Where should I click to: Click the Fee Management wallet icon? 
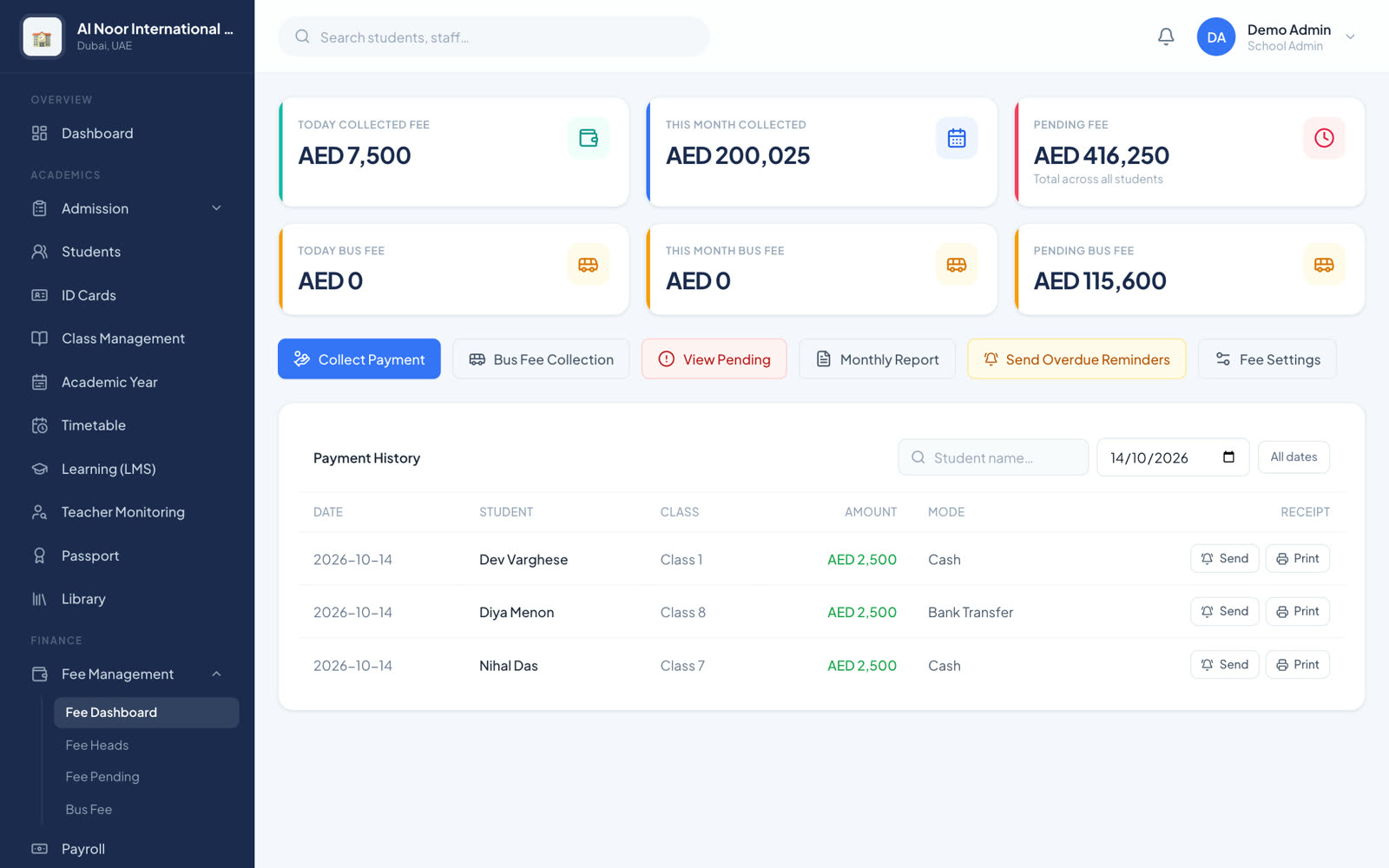pos(40,674)
